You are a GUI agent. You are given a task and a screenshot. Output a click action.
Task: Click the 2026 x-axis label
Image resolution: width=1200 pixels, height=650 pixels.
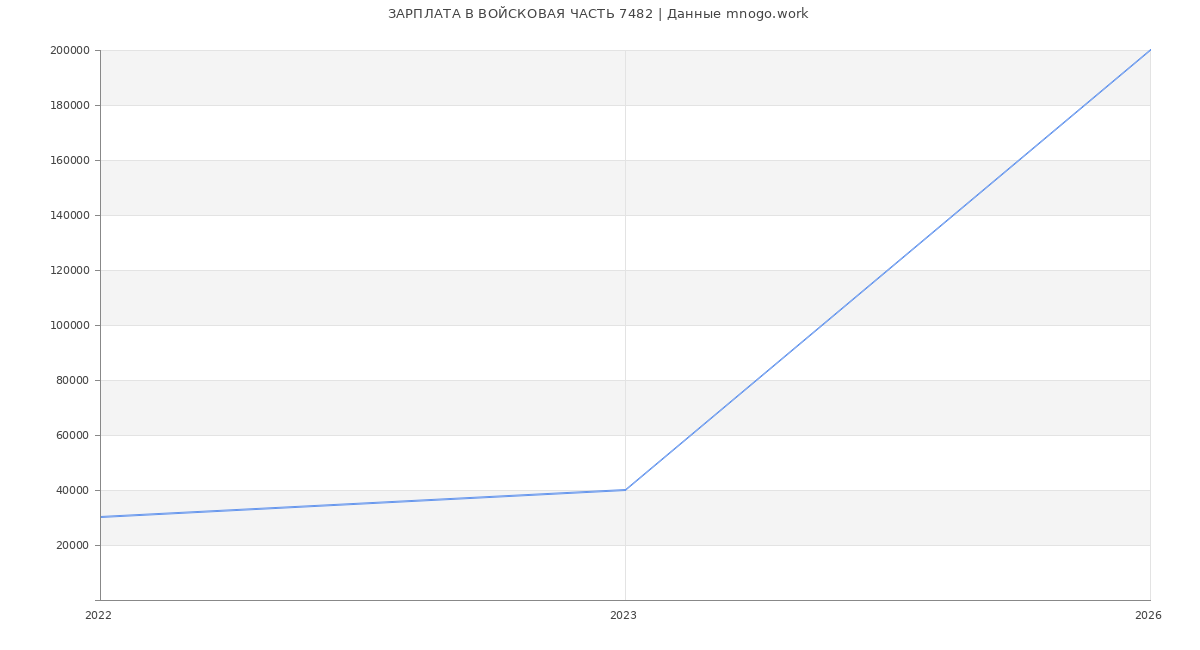(x=1148, y=616)
